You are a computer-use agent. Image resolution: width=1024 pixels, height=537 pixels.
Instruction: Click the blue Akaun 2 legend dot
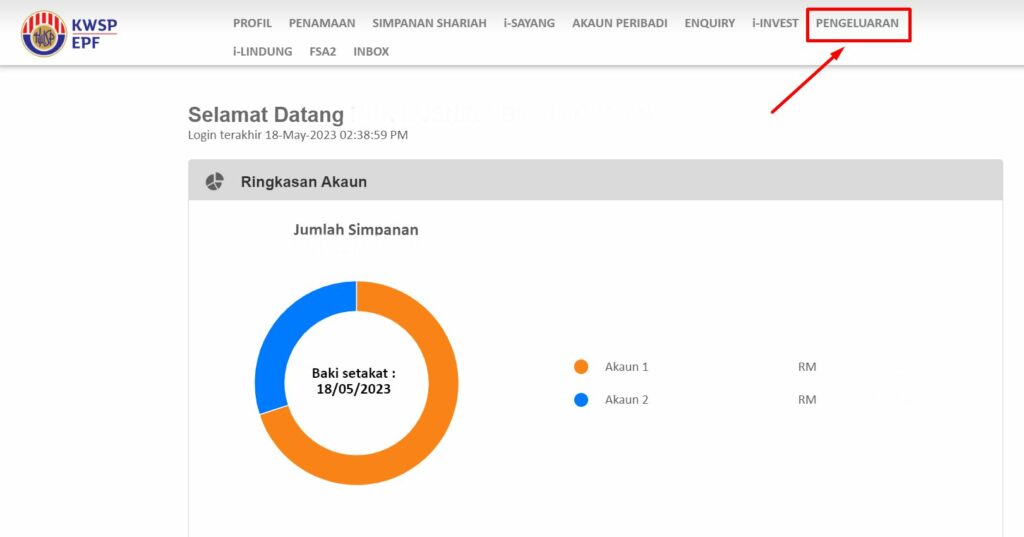[581, 399]
